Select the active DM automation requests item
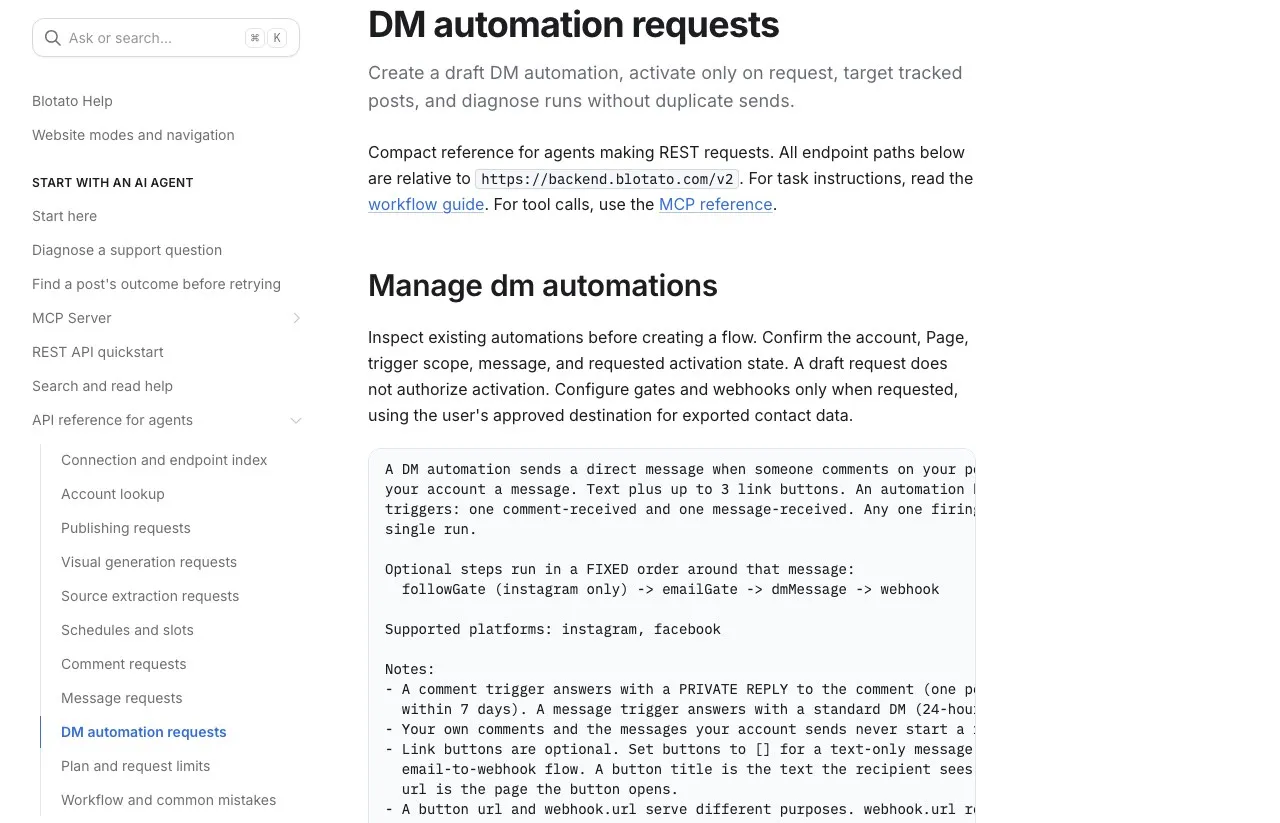 pos(144,732)
